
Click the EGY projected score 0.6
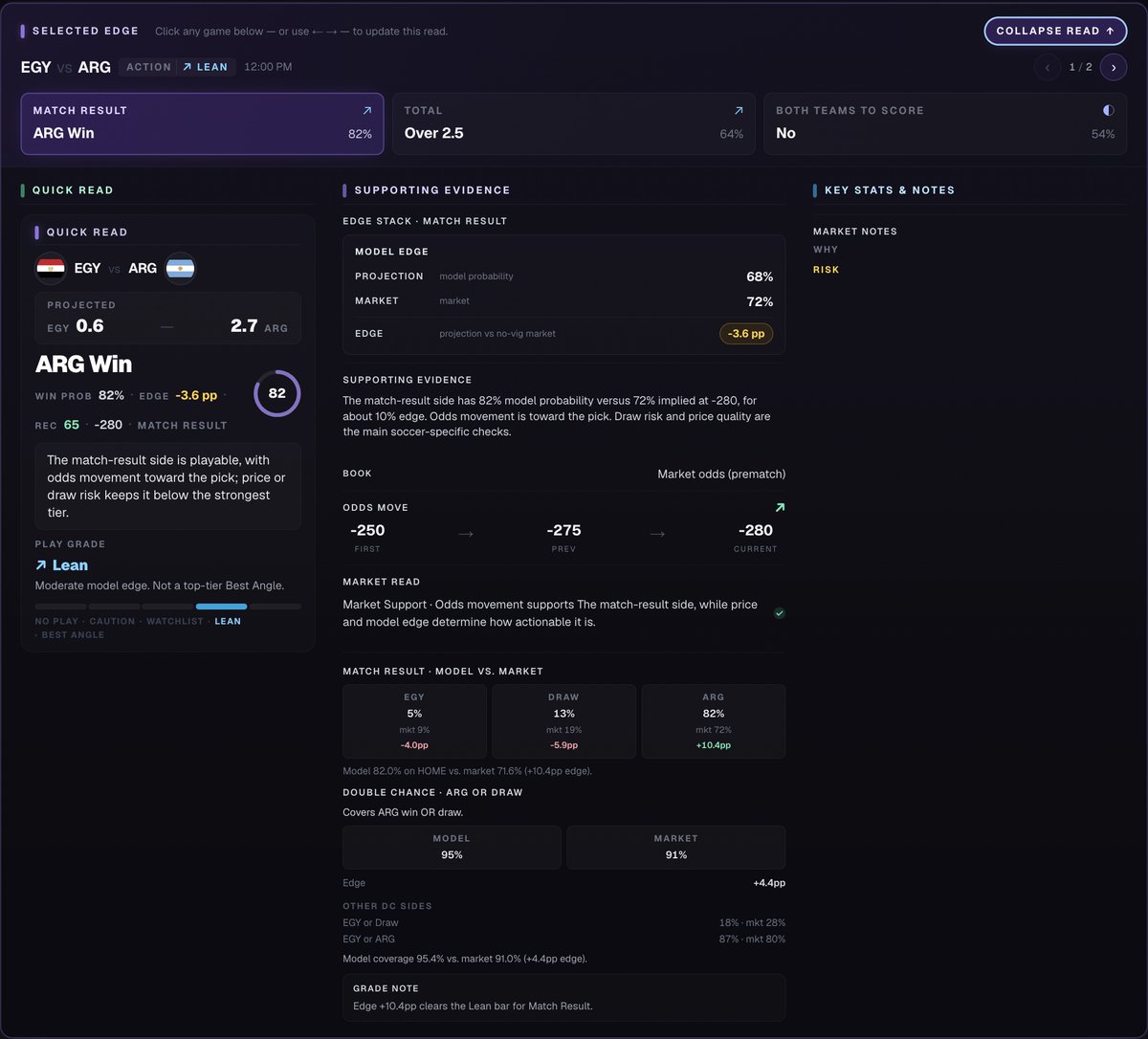[x=90, y=326]
